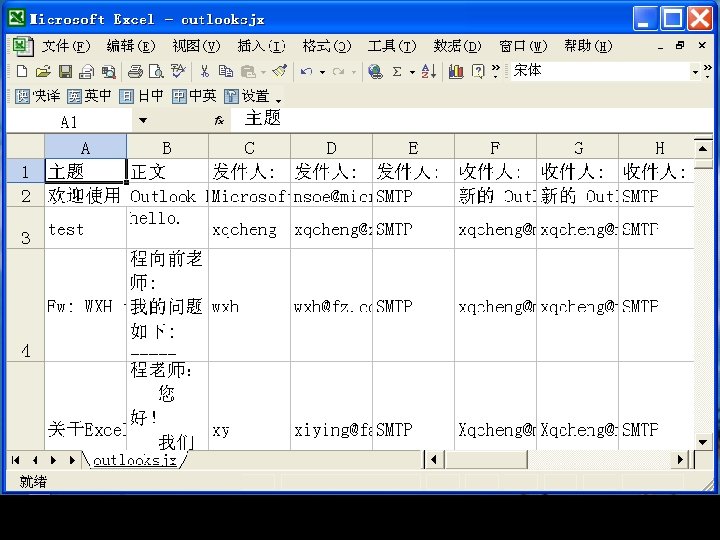
Task: Click the 快译 translation icon
Action: click(37, 96)
